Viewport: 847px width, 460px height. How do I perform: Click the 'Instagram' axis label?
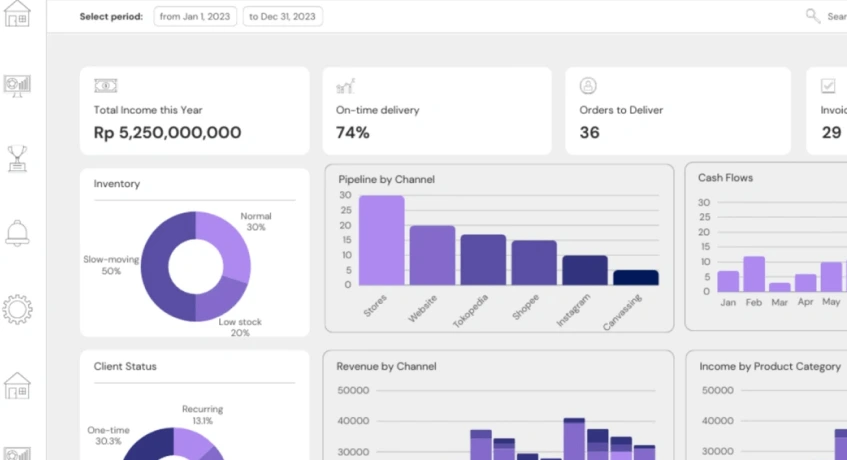pyautogui.click(x=573, y=310)
